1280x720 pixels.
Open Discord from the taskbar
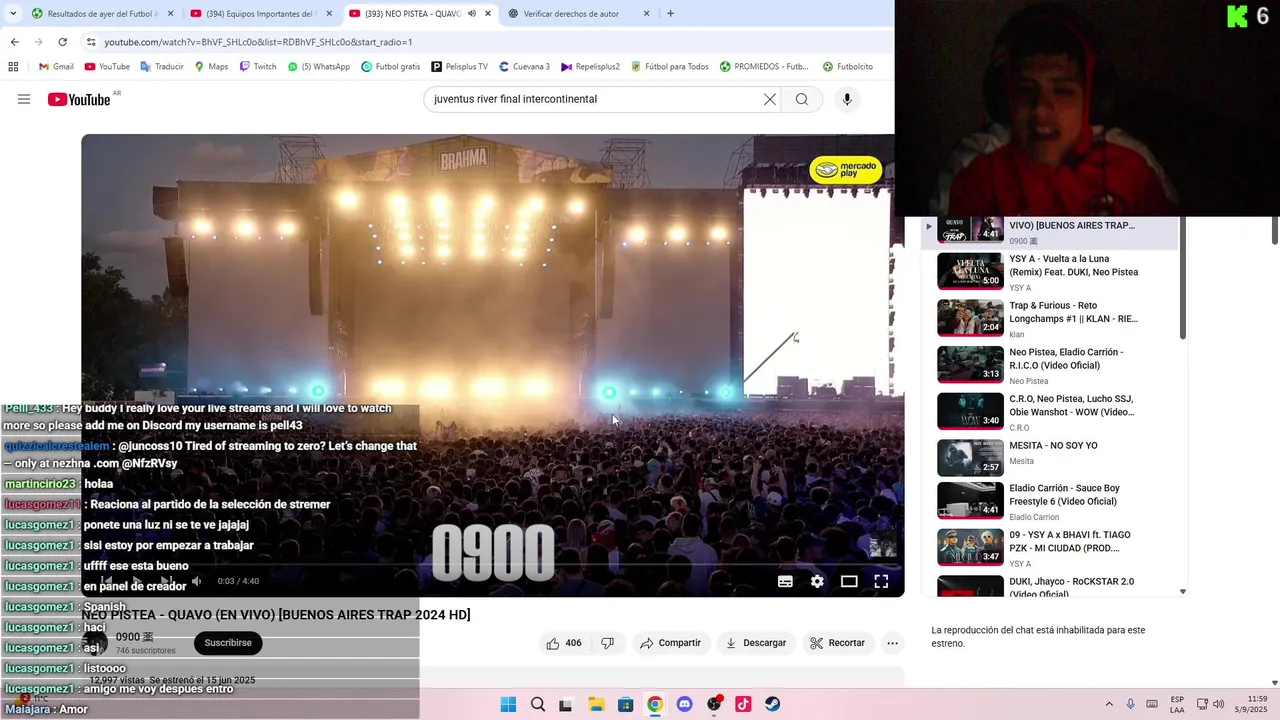pyautogui.click(x=684, y=704)
